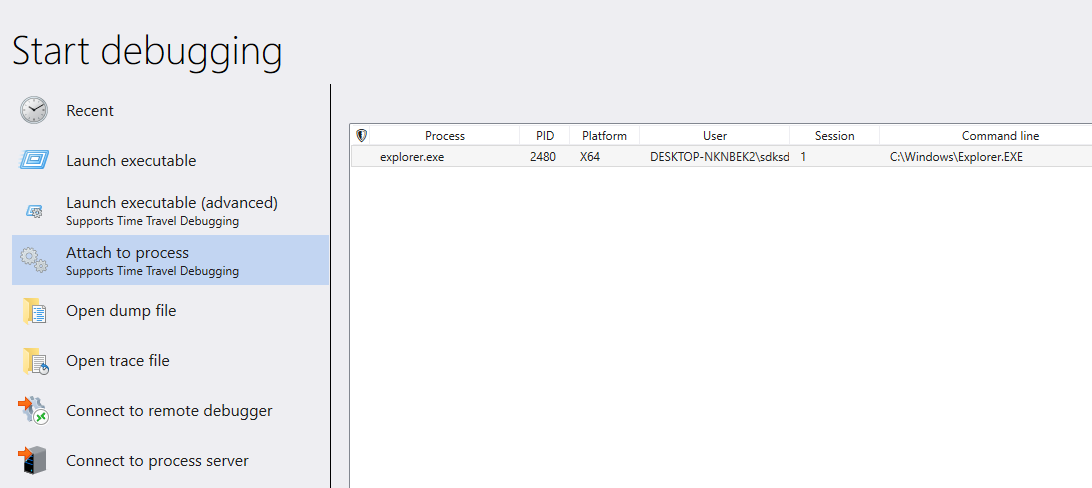Click the gears icon for Attach to process

coord(33,260)
